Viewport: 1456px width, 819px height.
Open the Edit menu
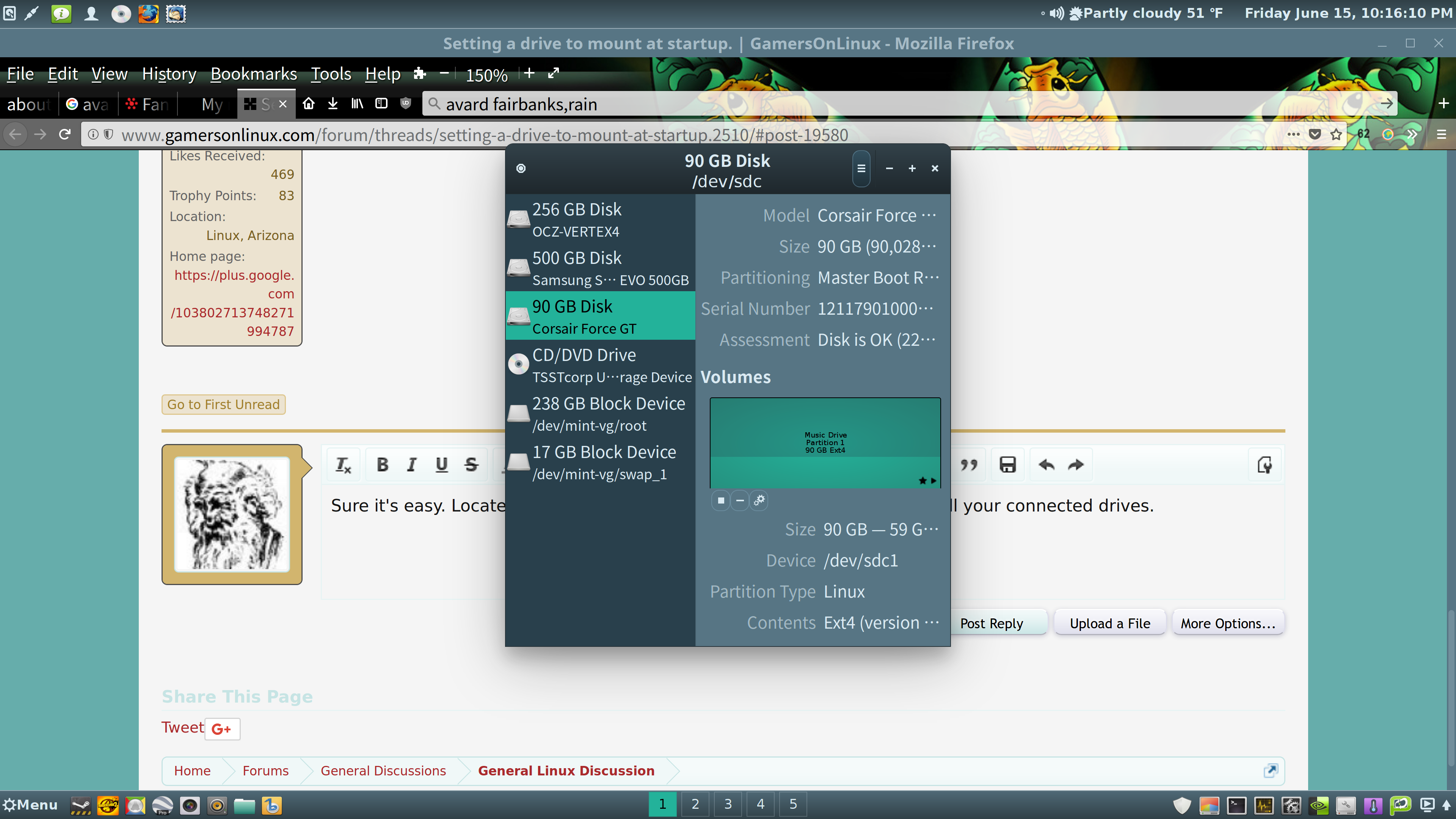(x=63, y=74)
